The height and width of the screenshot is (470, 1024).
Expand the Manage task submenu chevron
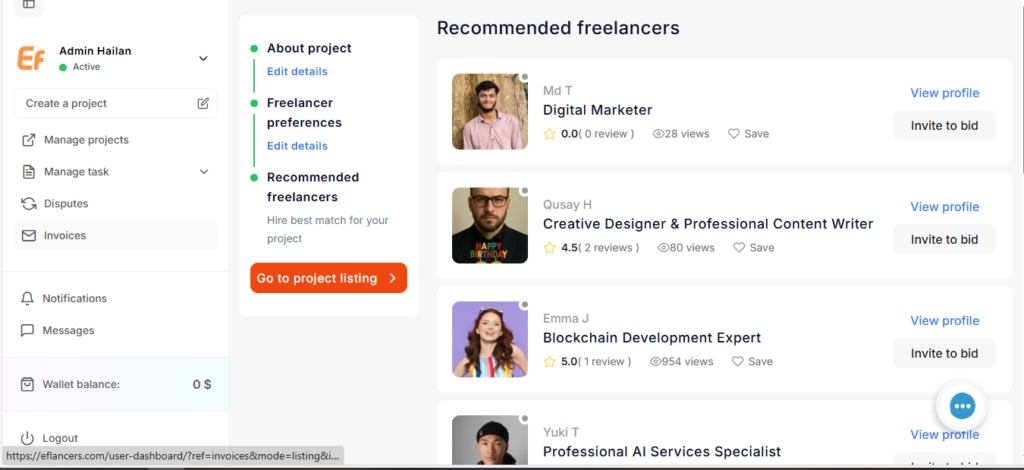(x=204, y=172)
